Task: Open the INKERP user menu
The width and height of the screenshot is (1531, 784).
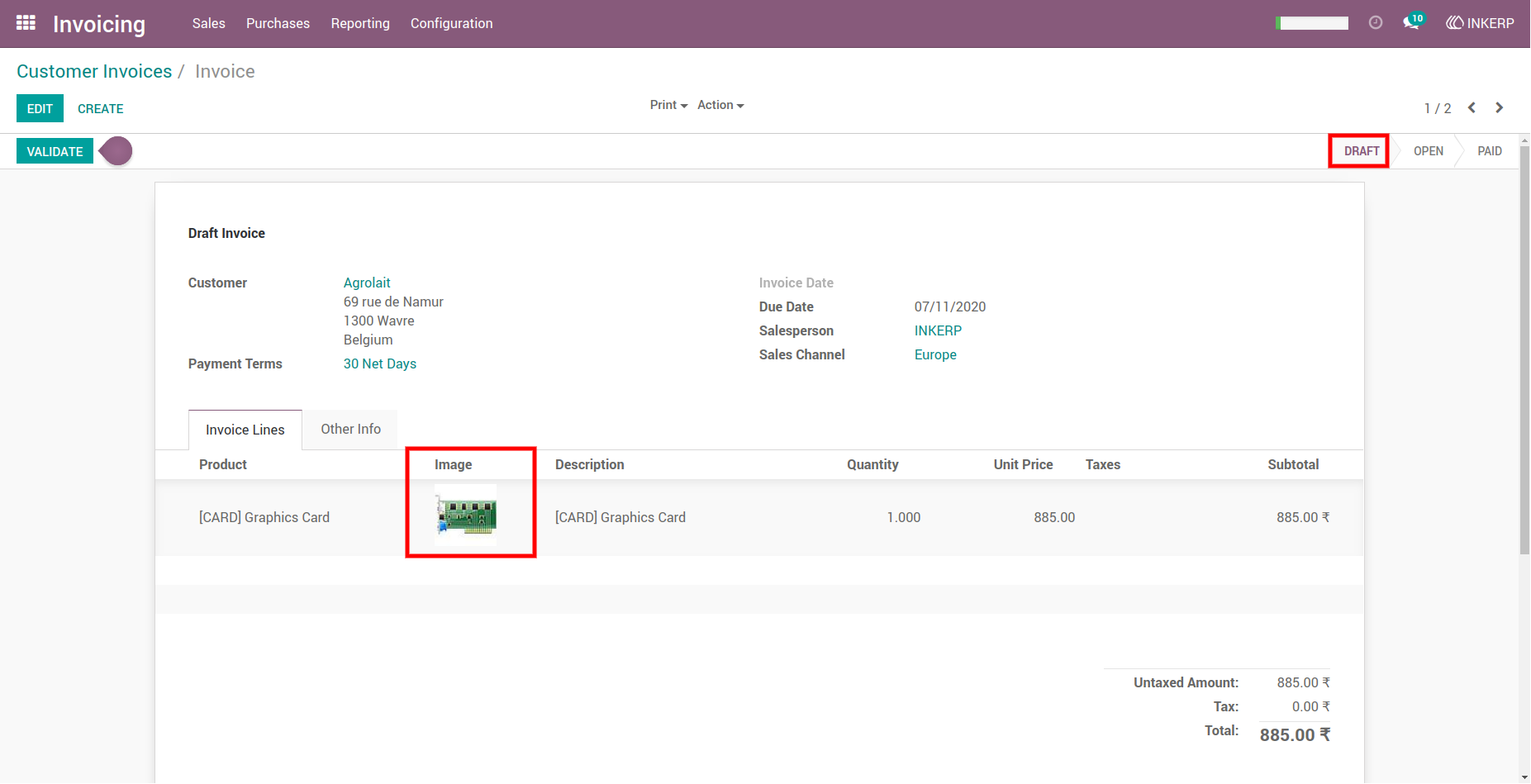Action: (1480, 23)
